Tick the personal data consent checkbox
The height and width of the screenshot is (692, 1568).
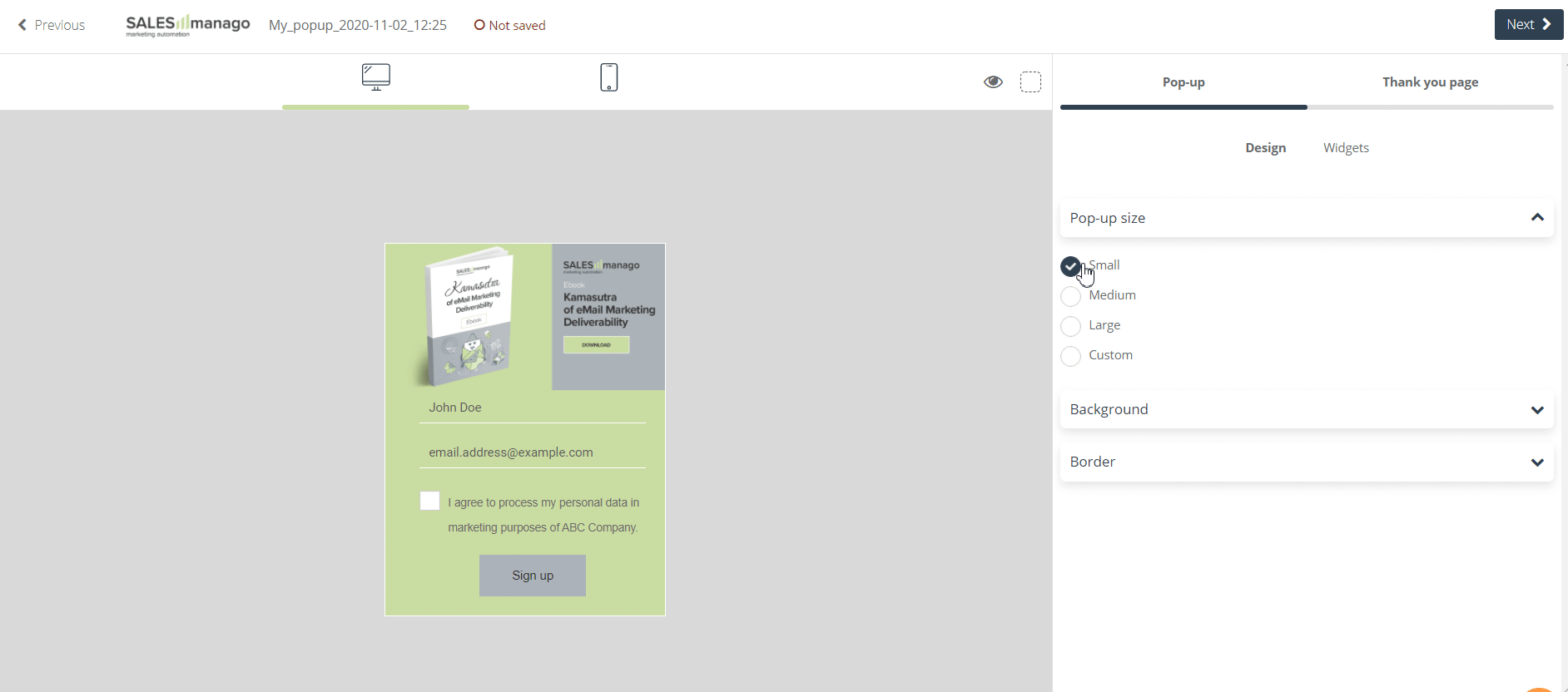pos(429,501)
